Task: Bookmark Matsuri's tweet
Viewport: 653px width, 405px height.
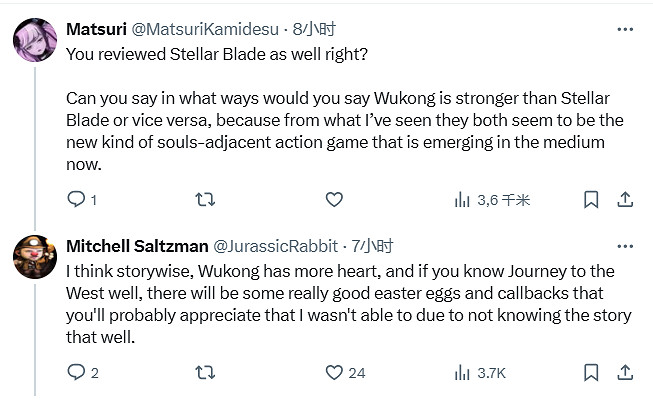Action: pyautogui.click(x=591, y=200)
